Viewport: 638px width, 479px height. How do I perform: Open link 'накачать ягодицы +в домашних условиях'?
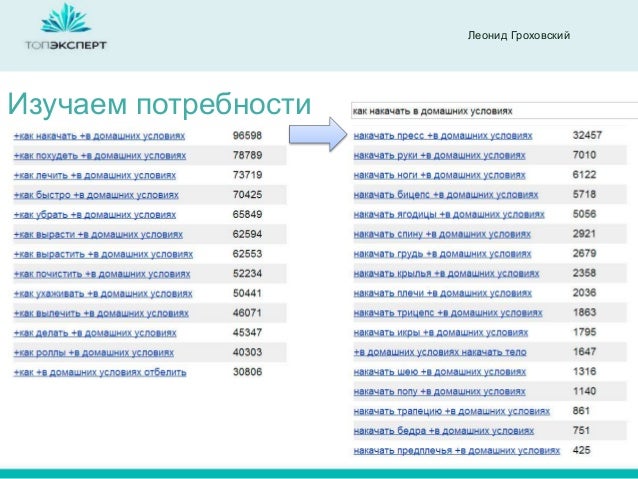(x=449, y=214)
